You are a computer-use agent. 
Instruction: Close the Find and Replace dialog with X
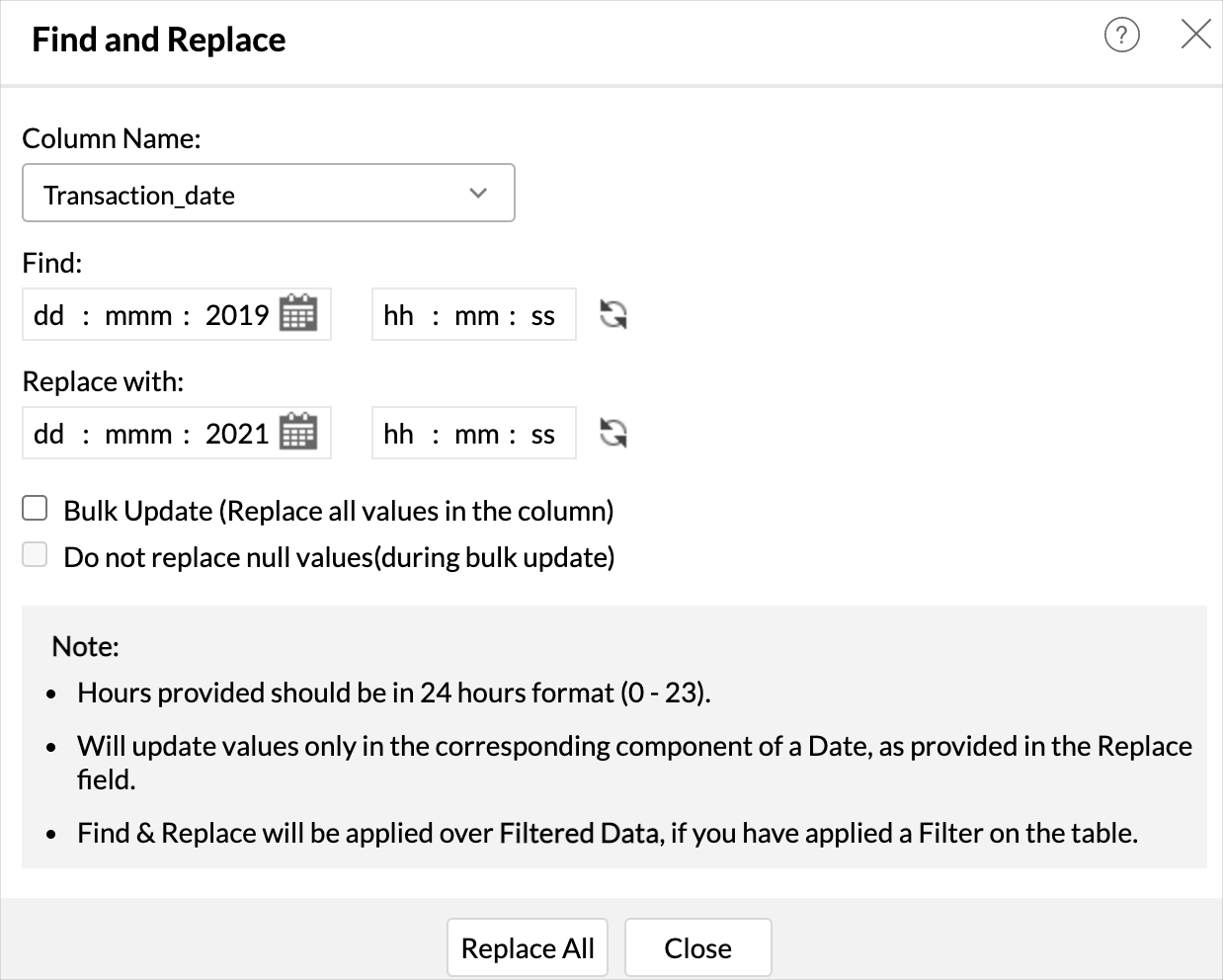point(1195,36)
